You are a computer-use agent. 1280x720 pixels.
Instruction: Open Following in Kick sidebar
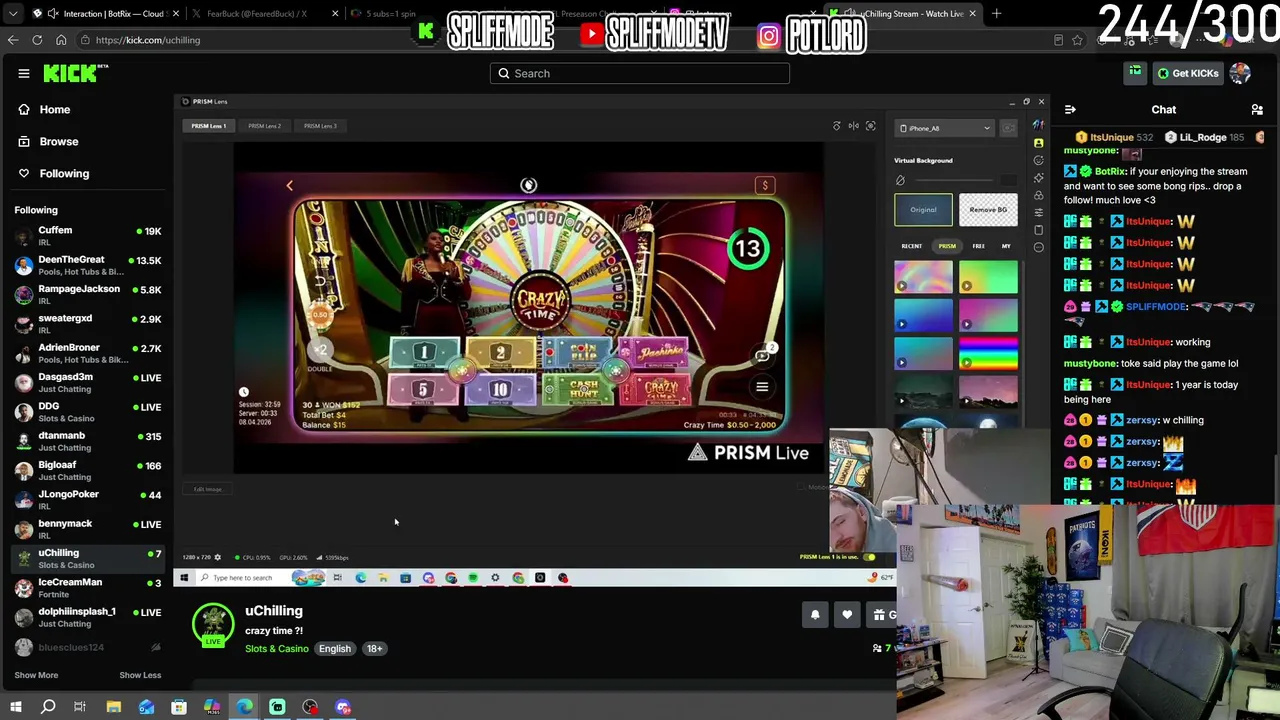click(x=64, y=173)
